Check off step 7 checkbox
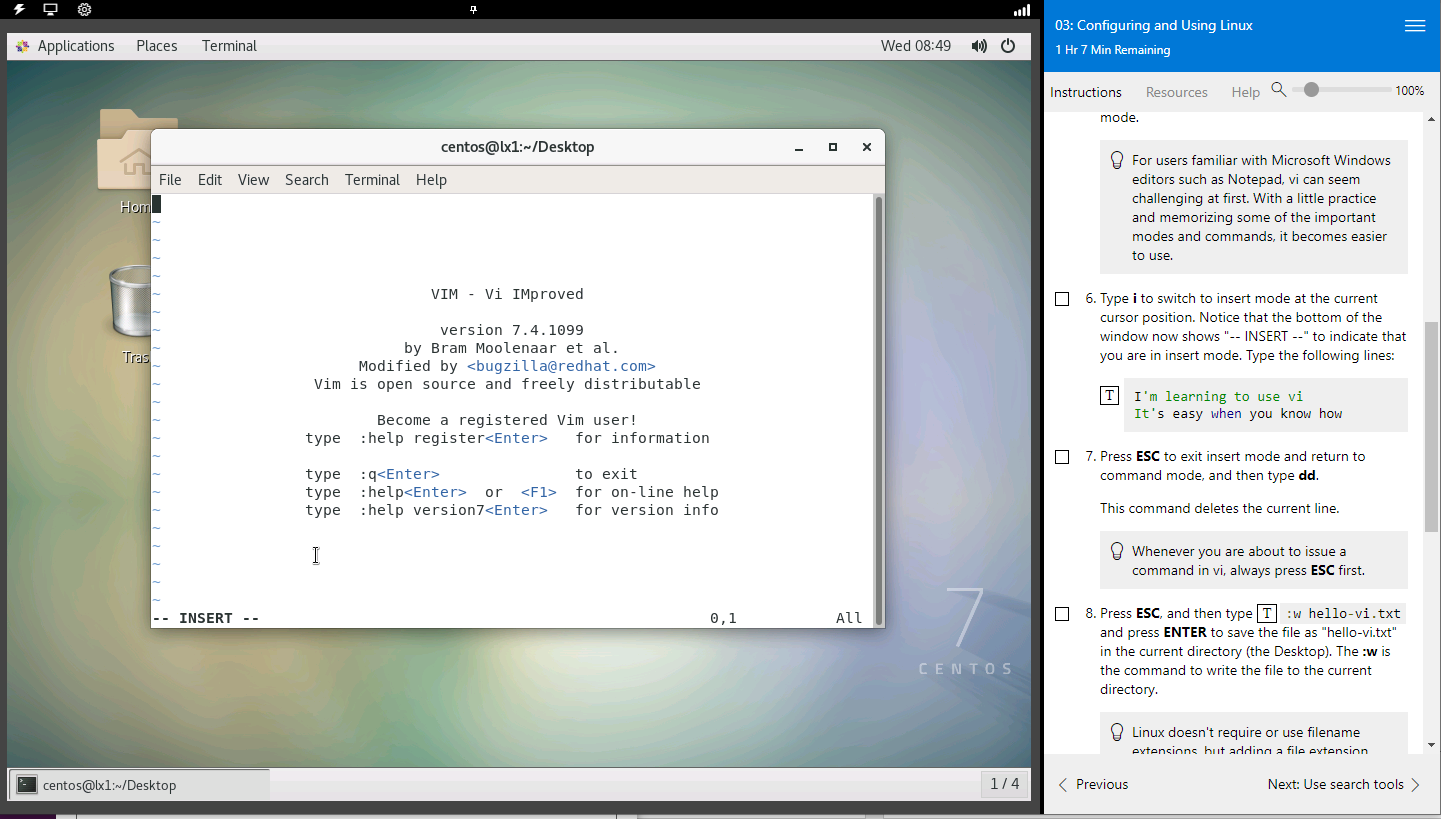Screen dimensions: 1441x819 click(1062, 457)
